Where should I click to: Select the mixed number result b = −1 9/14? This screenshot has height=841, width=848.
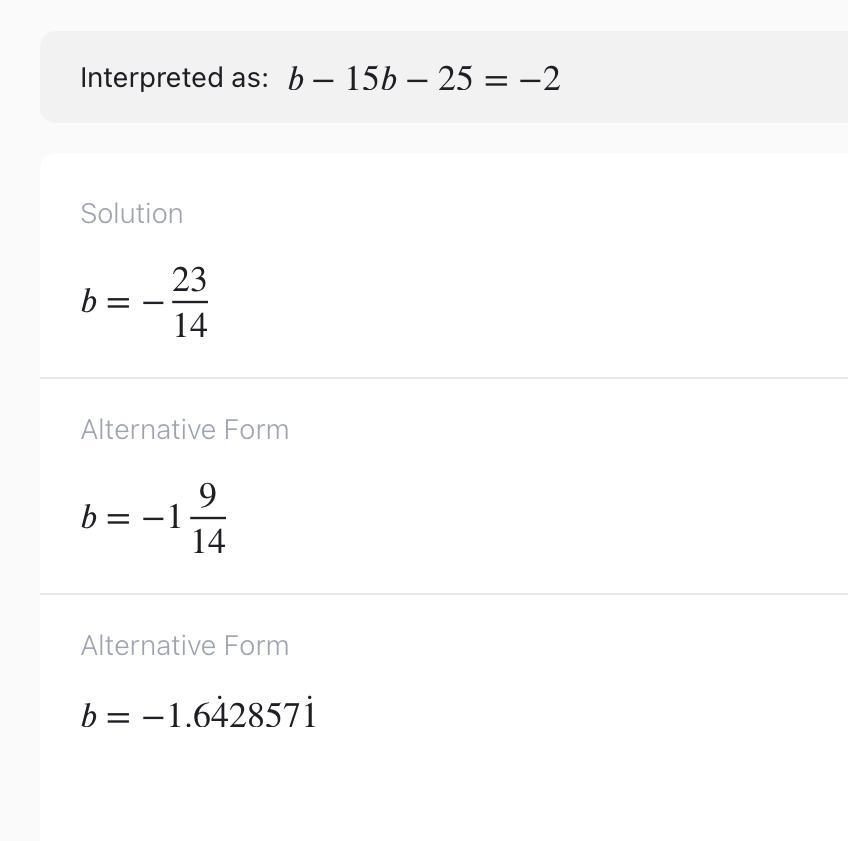[153, 518]
